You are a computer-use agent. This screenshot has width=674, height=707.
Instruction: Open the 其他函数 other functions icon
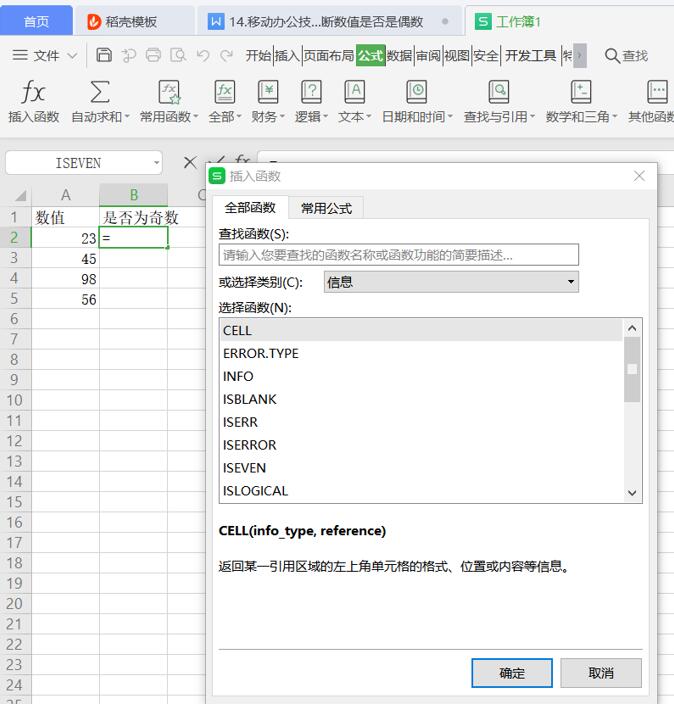[657, 92]
